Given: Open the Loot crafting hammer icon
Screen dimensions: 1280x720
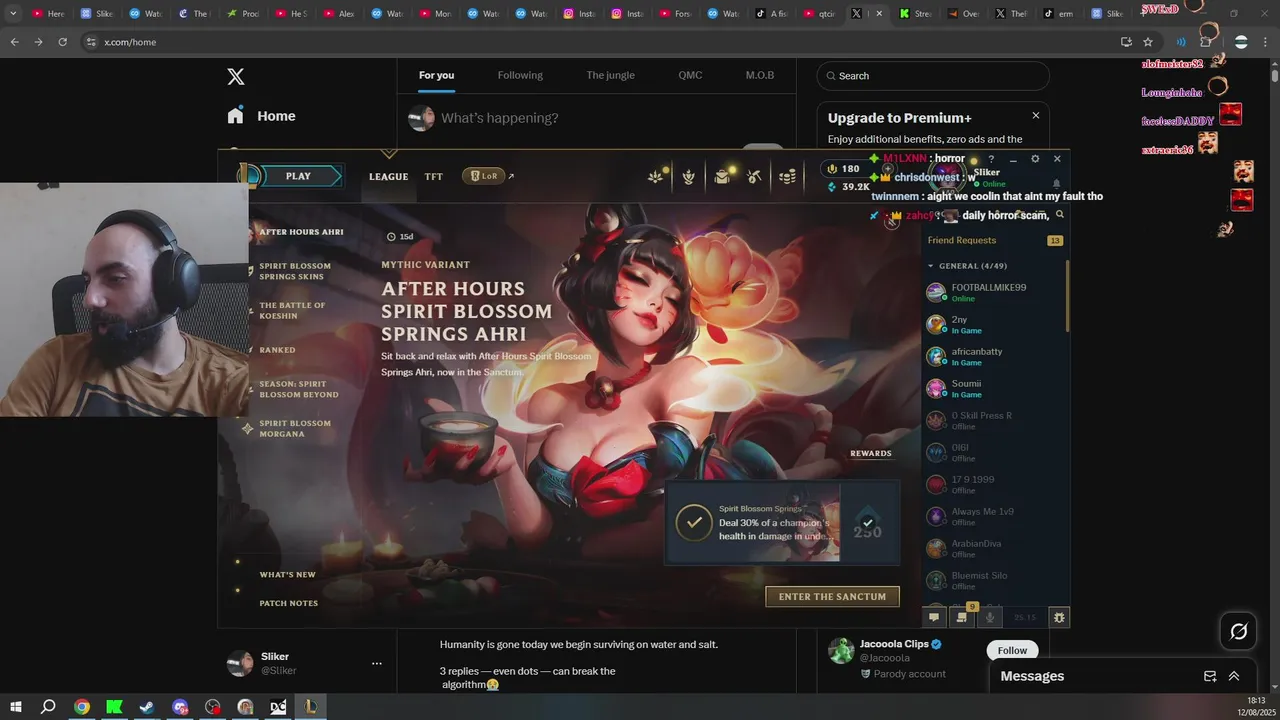Looking at the screenshot, I should click(x=755, y=177).
